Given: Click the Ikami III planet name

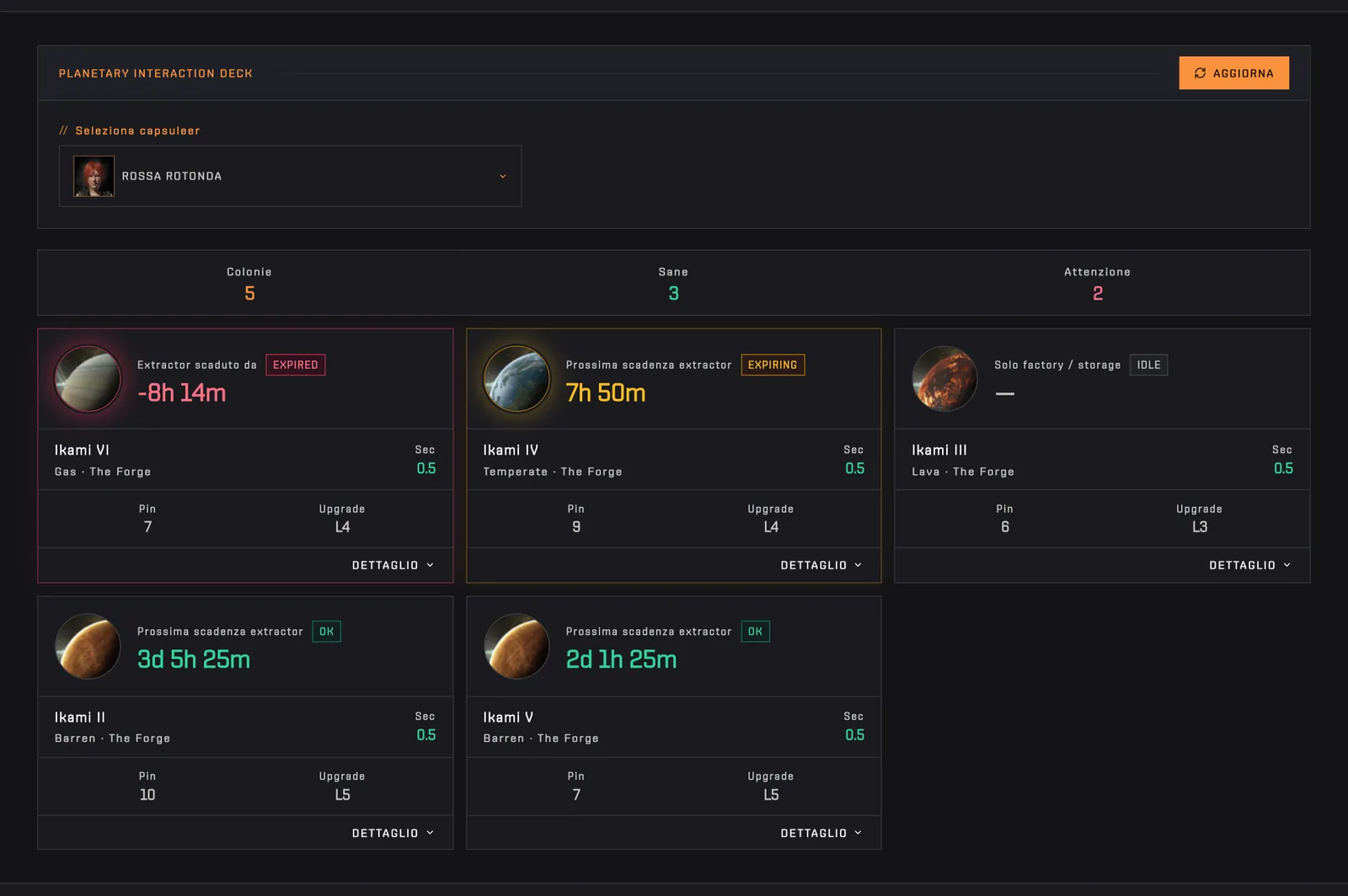Looking at the screenshot, I should click(939, 451).
